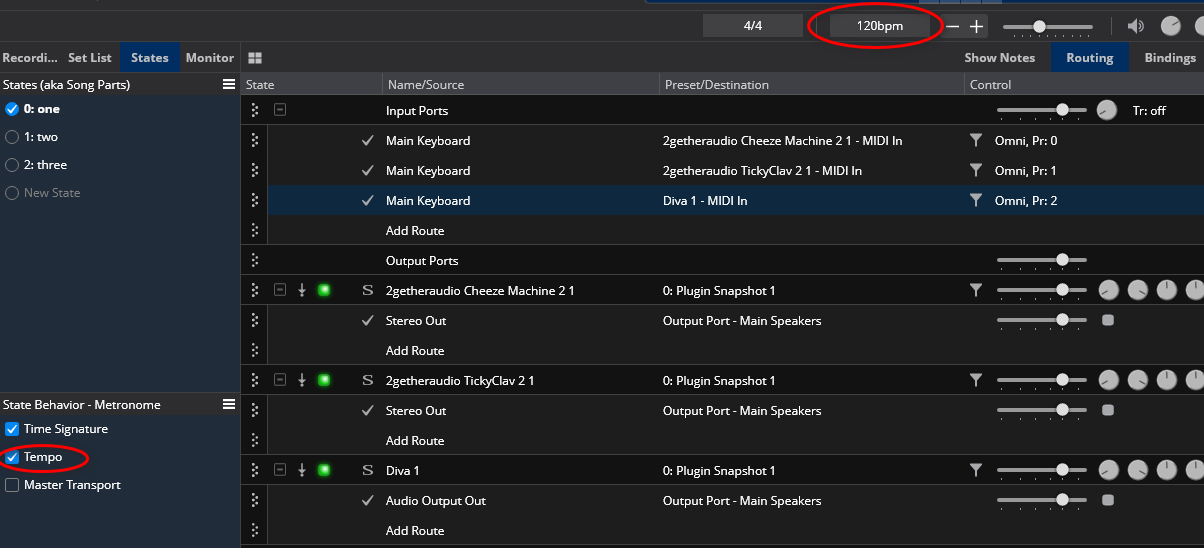Click the down arrow icon on the TickyClav plugin row
This screenshot has height=548, width=1204.
click(302, 381)
